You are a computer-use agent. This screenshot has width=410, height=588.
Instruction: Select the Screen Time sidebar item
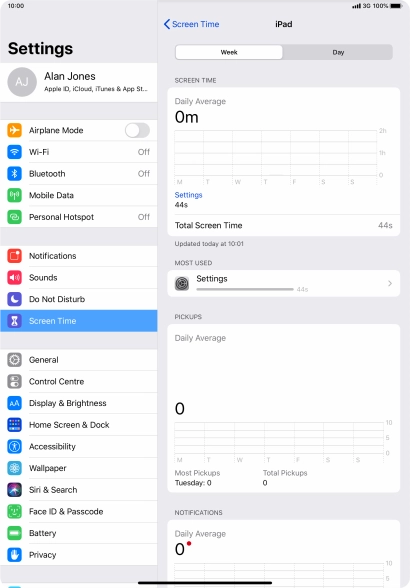point(79,321)
